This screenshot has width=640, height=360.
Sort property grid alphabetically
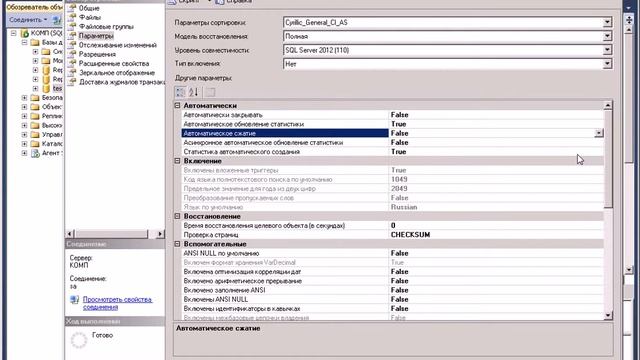pos(193,92)
